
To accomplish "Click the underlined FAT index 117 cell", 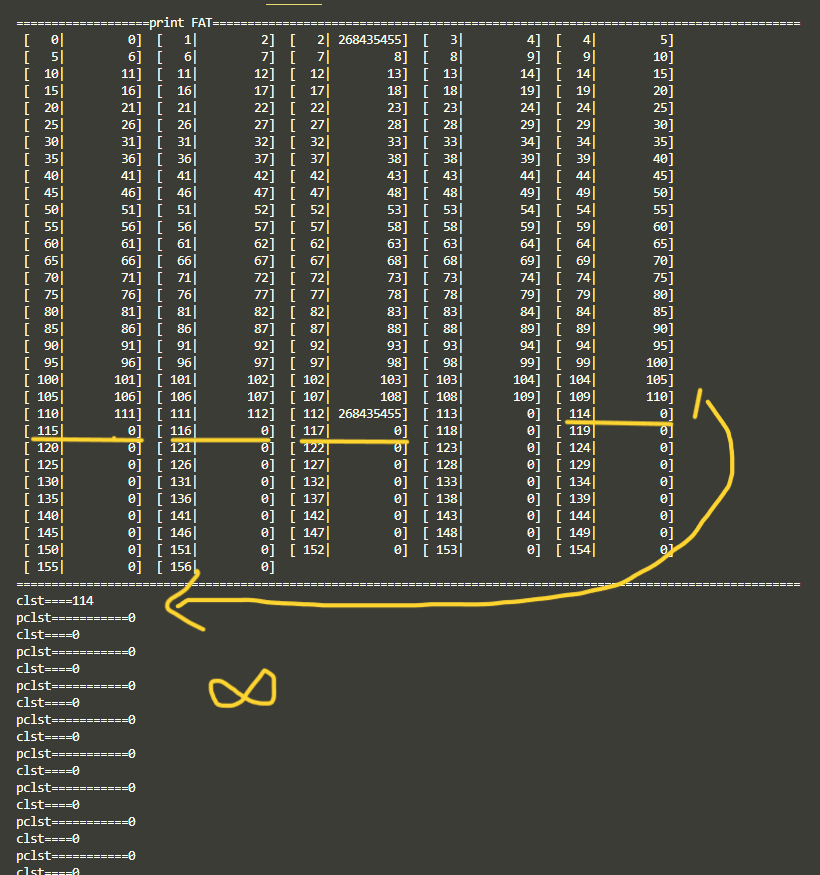I will click(x=315, y=431).
